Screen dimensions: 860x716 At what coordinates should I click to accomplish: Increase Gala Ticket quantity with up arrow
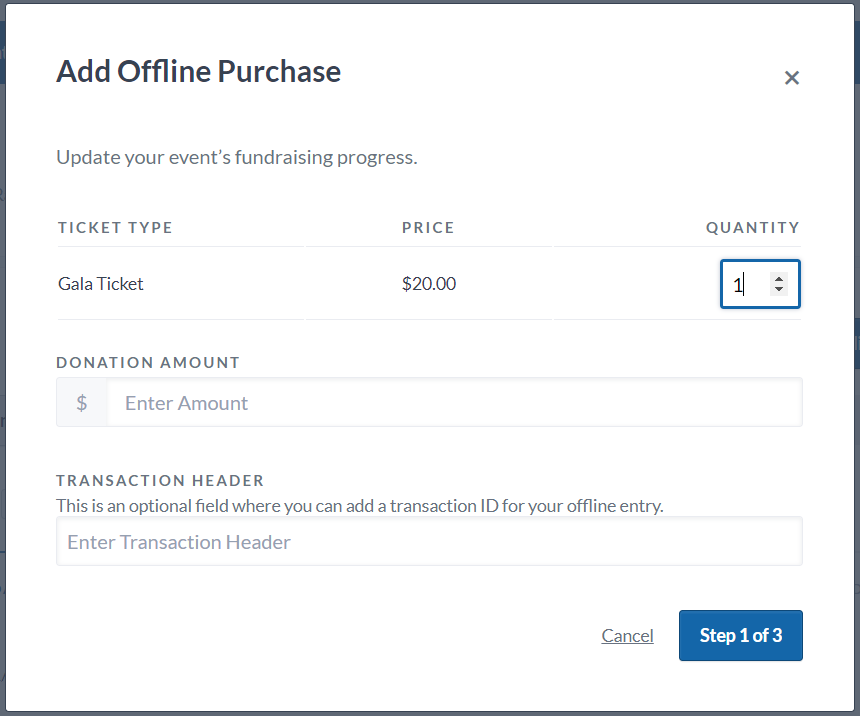point(779,279)
